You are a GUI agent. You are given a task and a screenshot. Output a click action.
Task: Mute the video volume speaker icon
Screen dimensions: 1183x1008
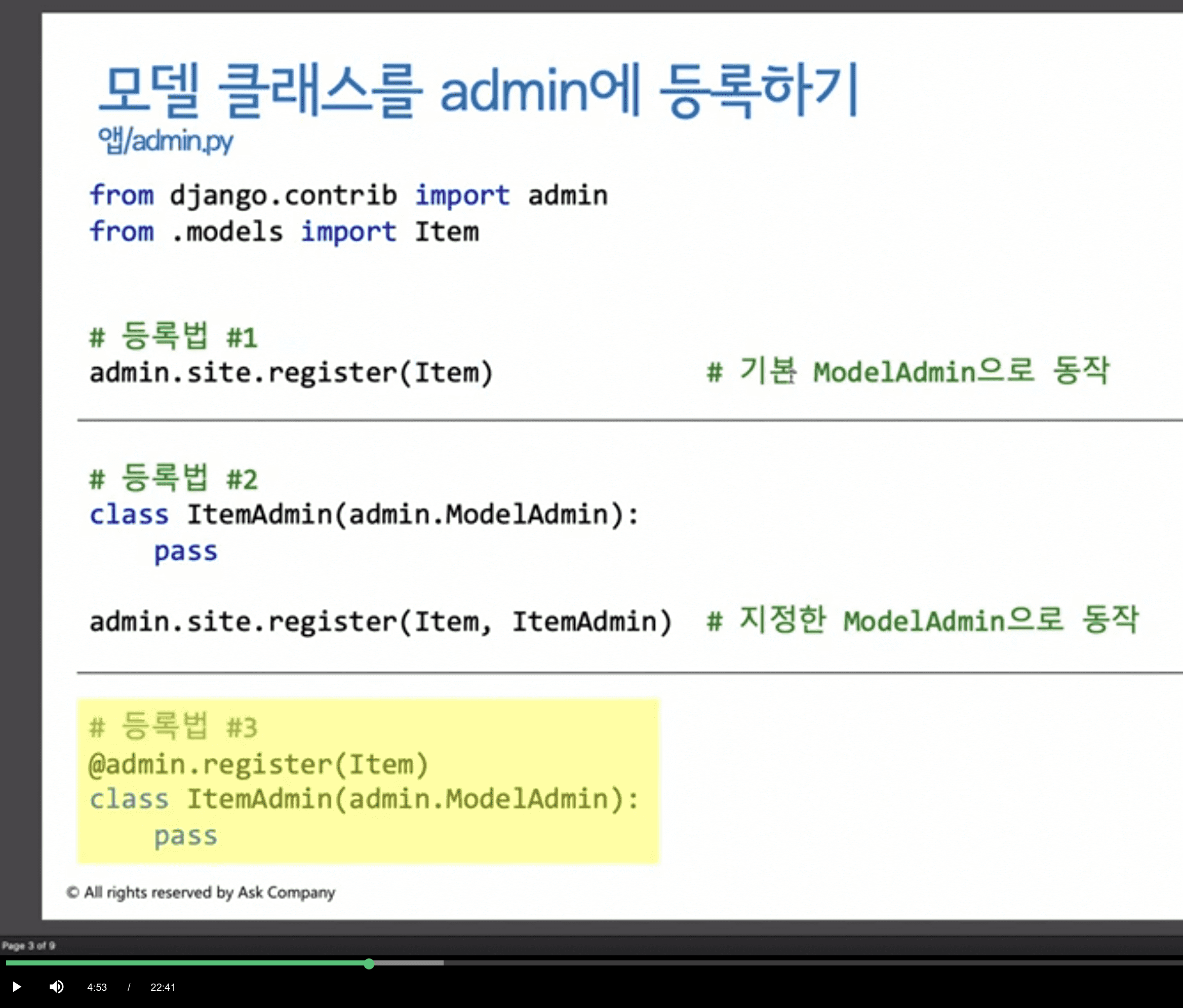(56, 987)
